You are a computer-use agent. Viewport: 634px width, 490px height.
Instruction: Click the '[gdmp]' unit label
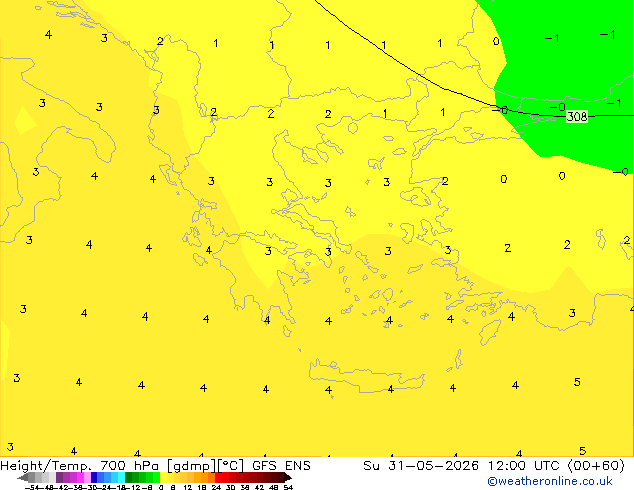pos(192,466)
